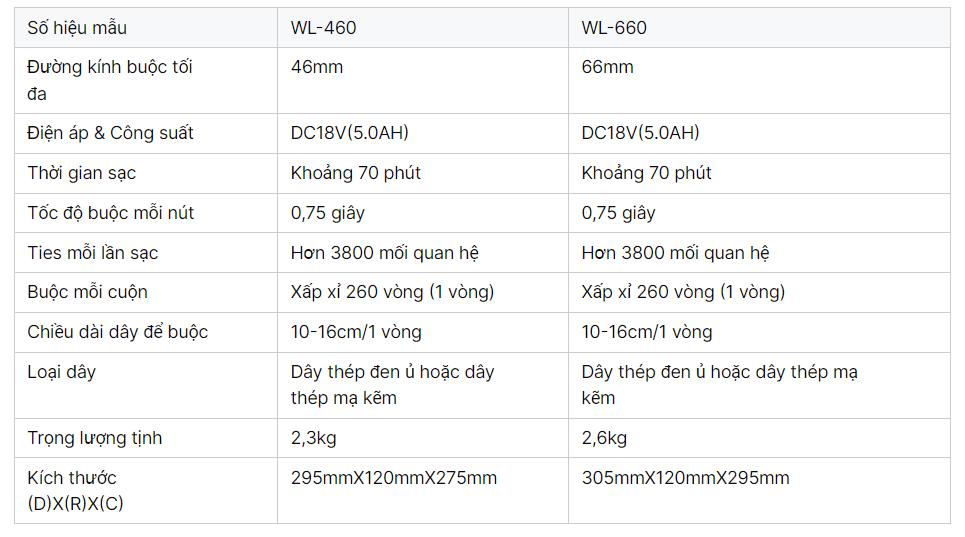Select the 2,6kg weight value

604,438
